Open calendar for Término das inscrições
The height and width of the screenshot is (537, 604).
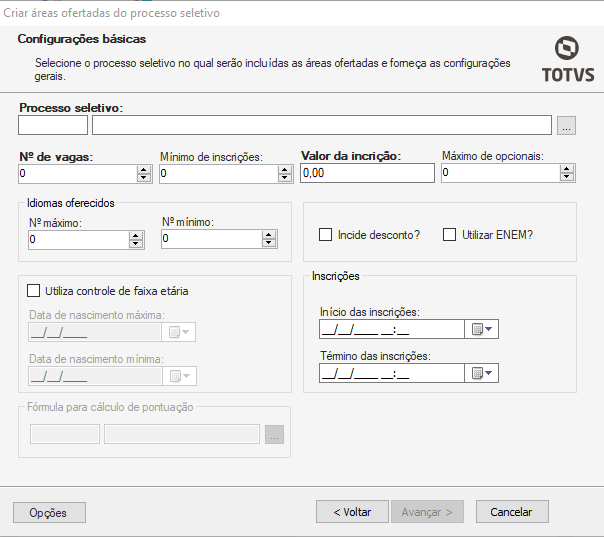click(483, 373)
